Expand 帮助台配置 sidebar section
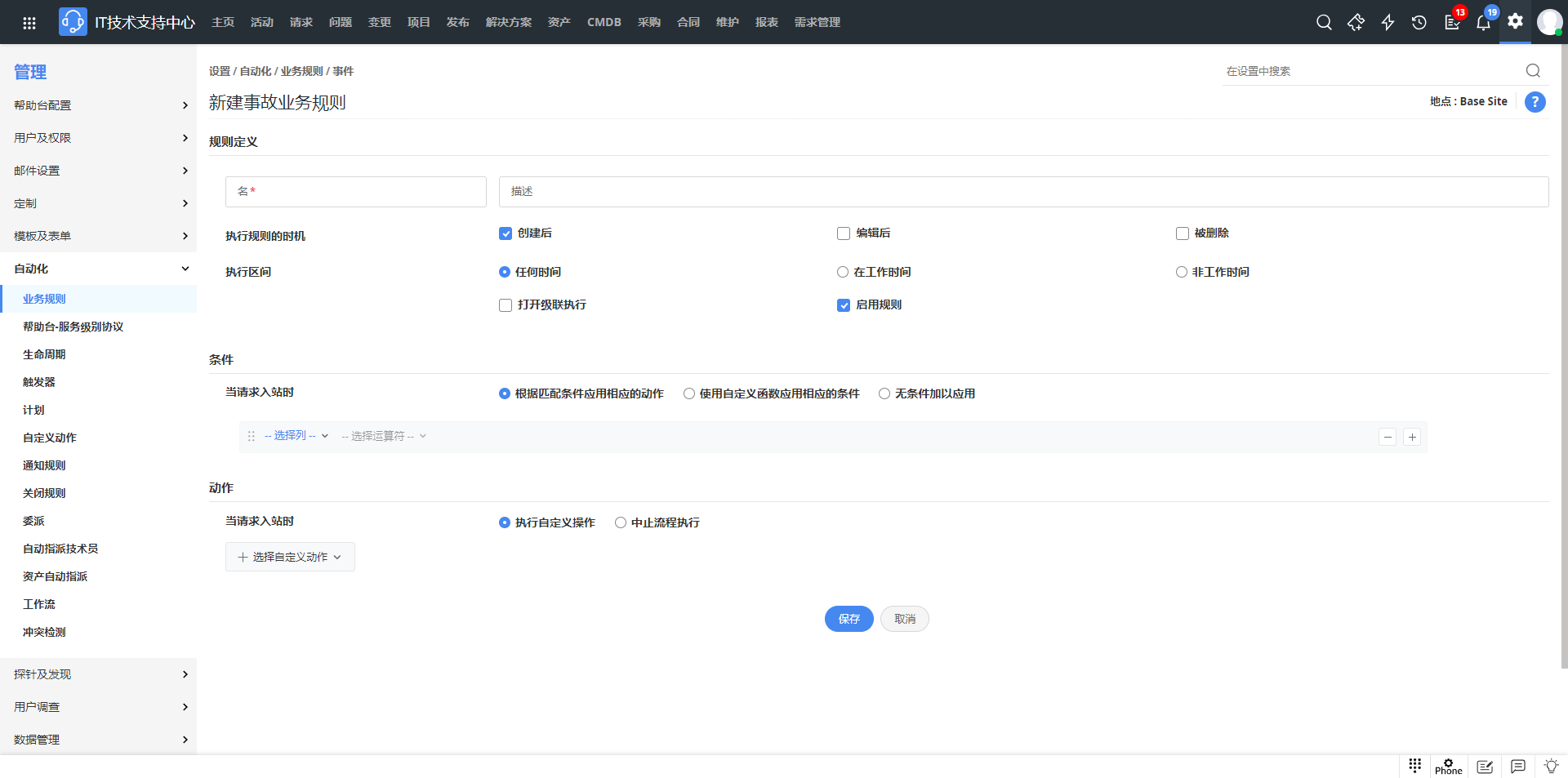Screen dimensions: 1568x778 [x=98, y=105]
